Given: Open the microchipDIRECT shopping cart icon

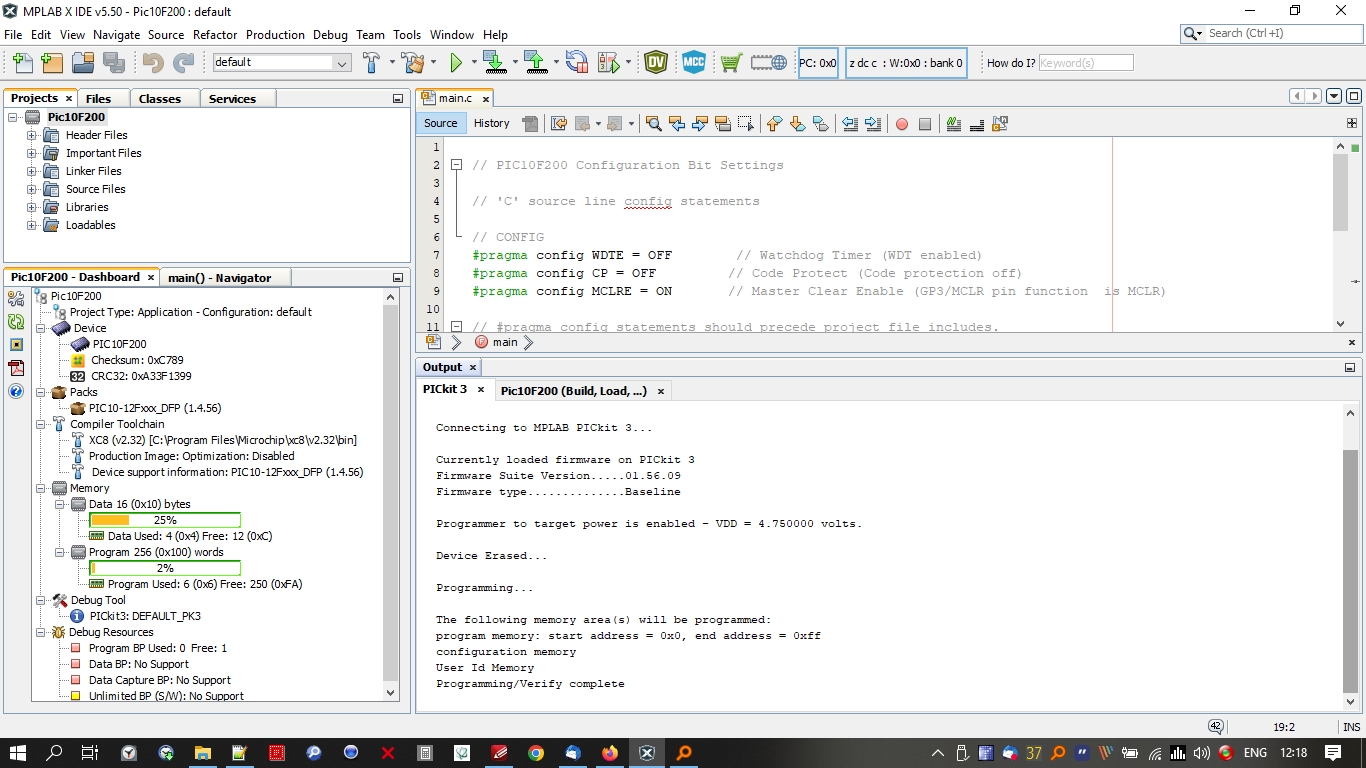Looking at the screenshot, I should point(731,62).
